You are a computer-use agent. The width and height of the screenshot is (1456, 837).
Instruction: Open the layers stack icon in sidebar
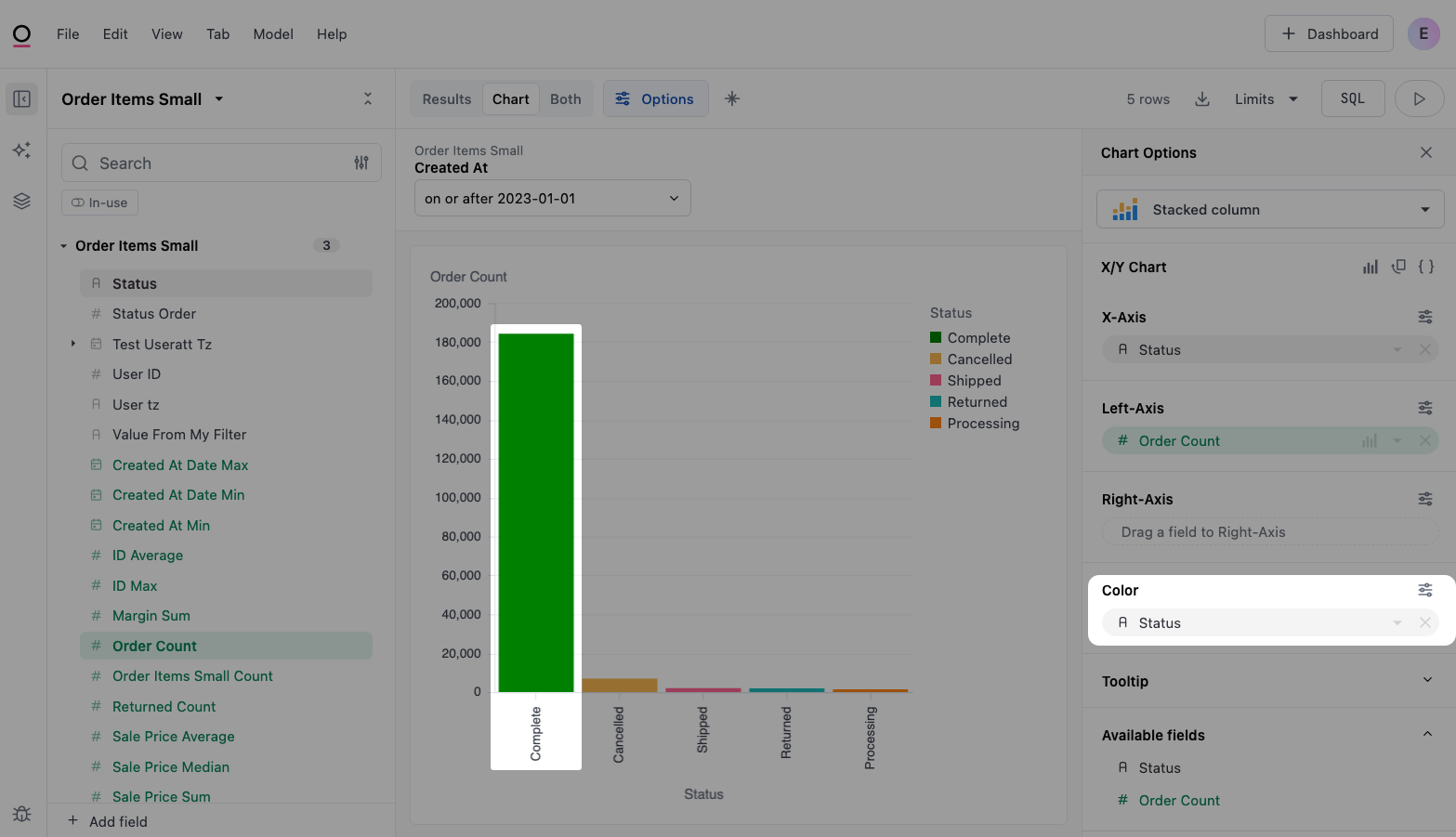click(x=21, y=201)
